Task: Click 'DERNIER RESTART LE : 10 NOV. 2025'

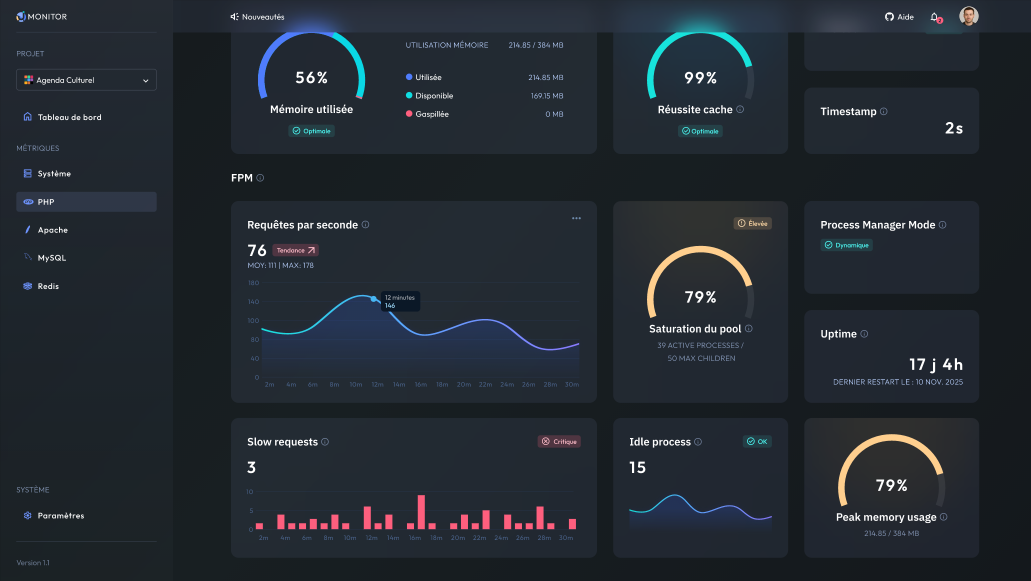Action: 898,382
